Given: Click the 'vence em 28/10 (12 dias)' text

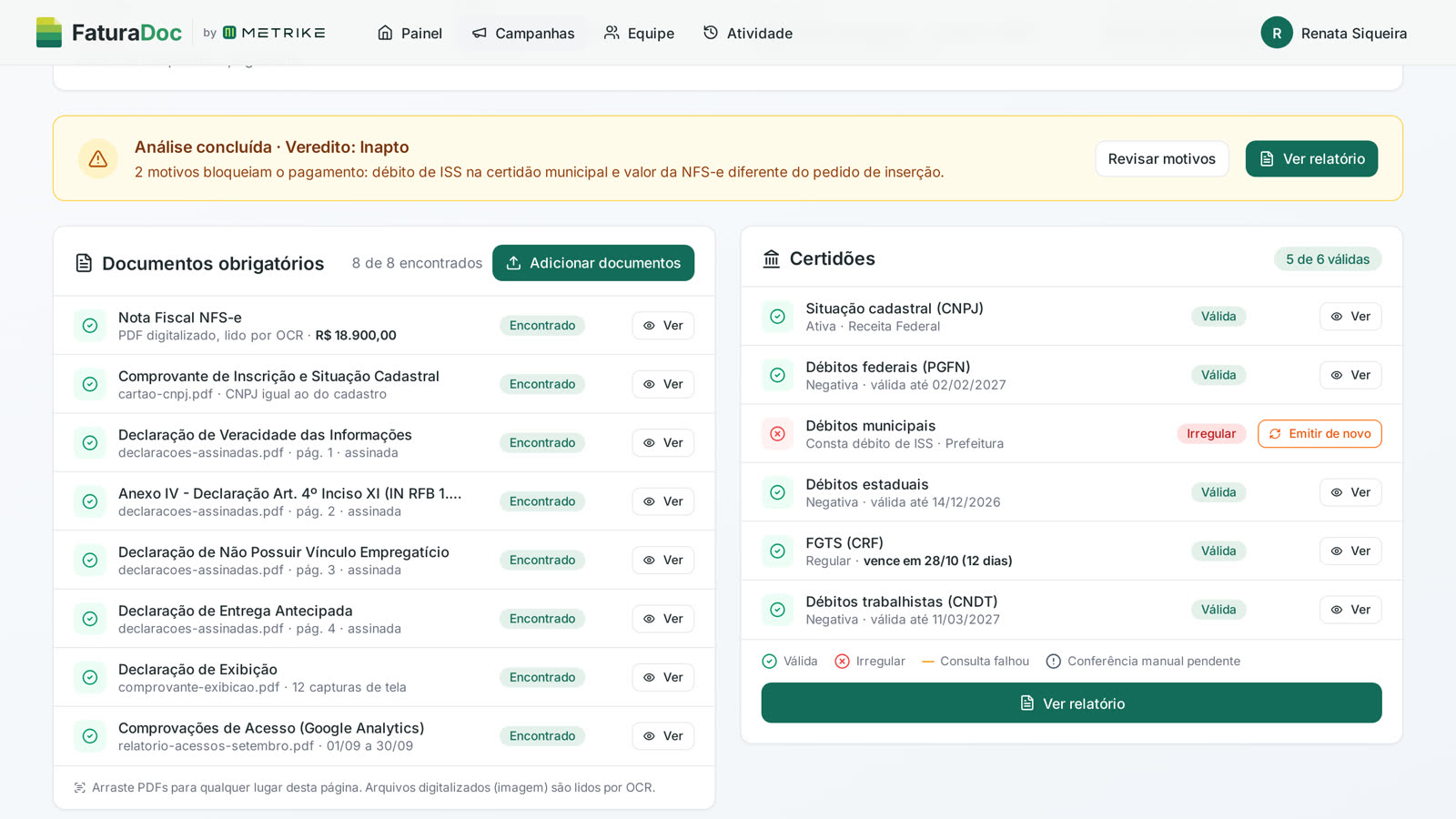Looking at the screenshot, I should 937,561.
